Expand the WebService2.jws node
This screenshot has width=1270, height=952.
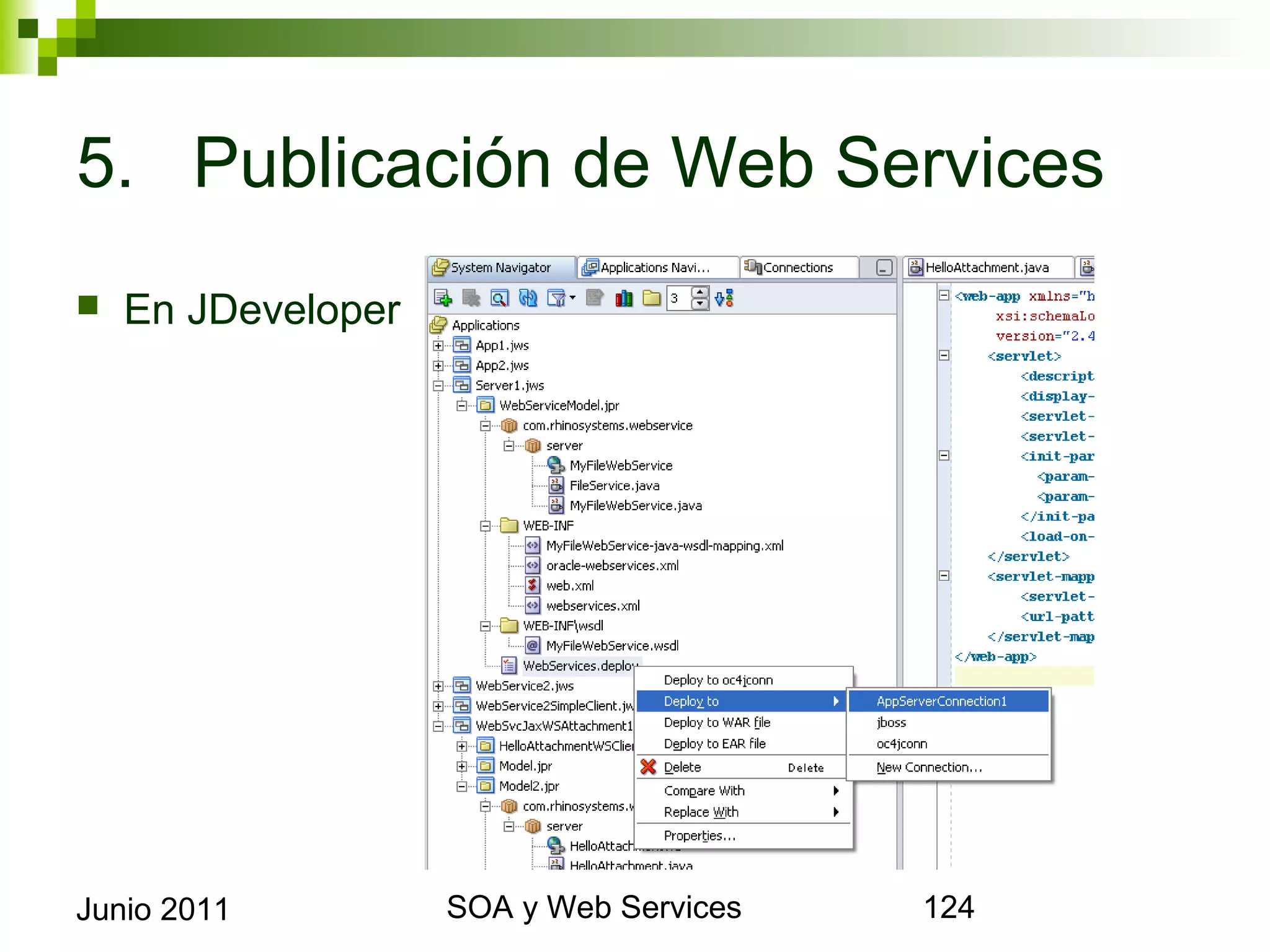tap(438, 686)
